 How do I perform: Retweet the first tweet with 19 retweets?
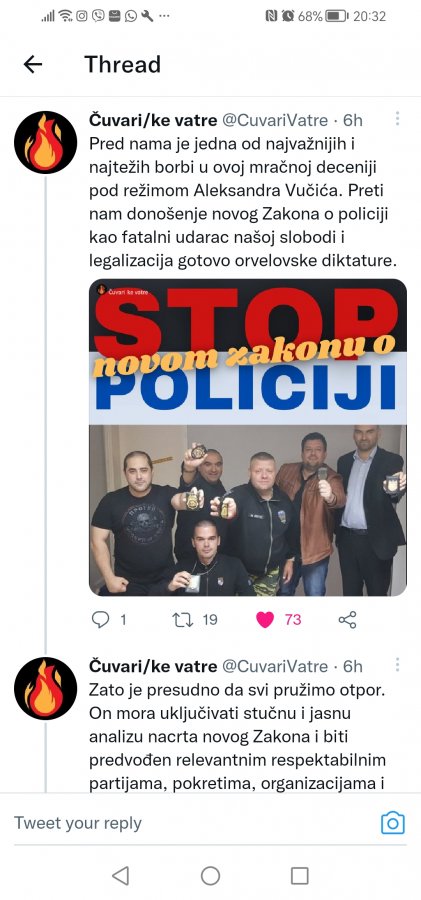182,620
